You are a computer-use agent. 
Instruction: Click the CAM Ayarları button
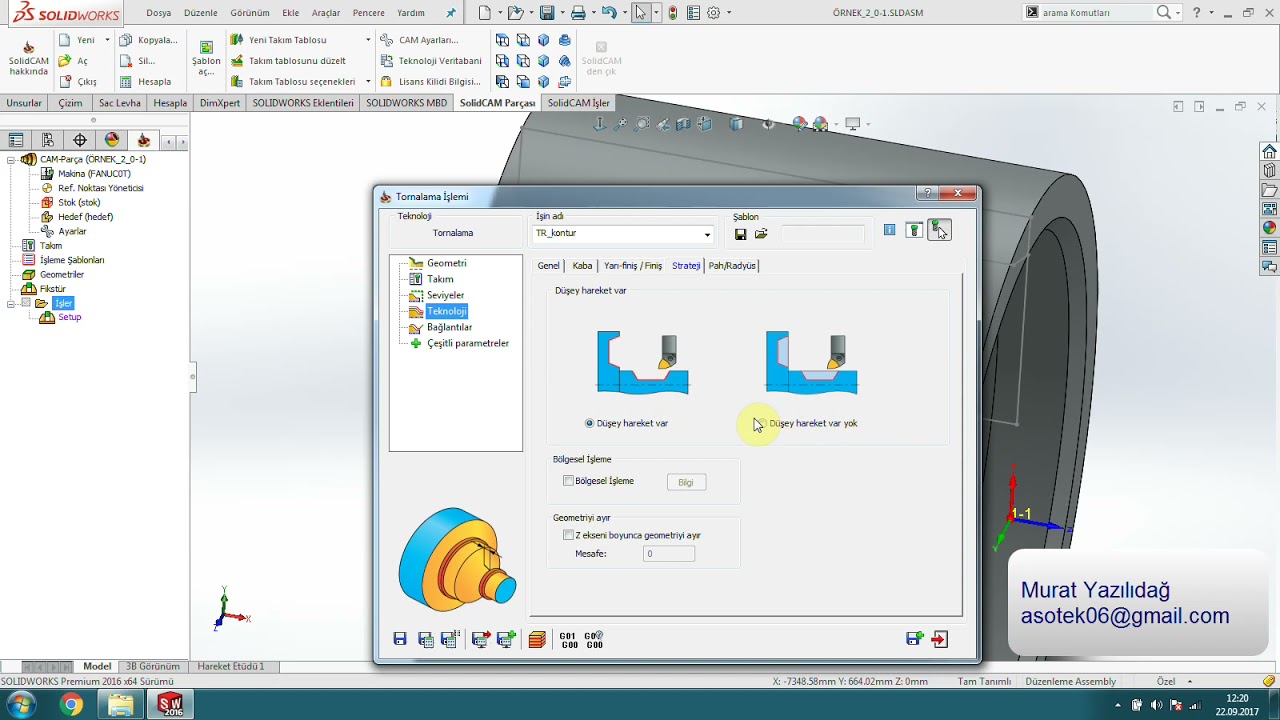pyautogui.click(x=419, y=40)
